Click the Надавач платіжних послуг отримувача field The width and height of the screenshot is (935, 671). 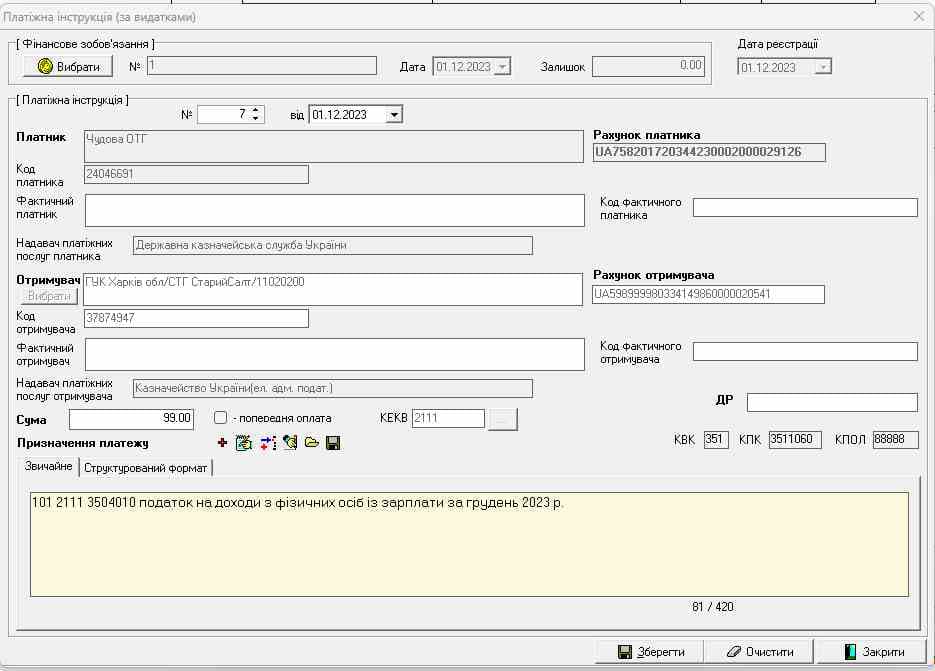(x=332, y=388)
